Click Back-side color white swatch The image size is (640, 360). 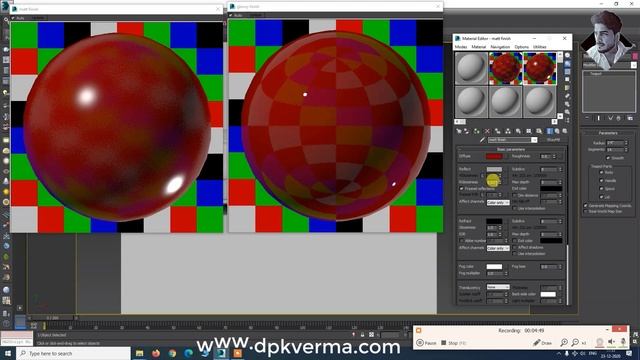pos(548,294)
